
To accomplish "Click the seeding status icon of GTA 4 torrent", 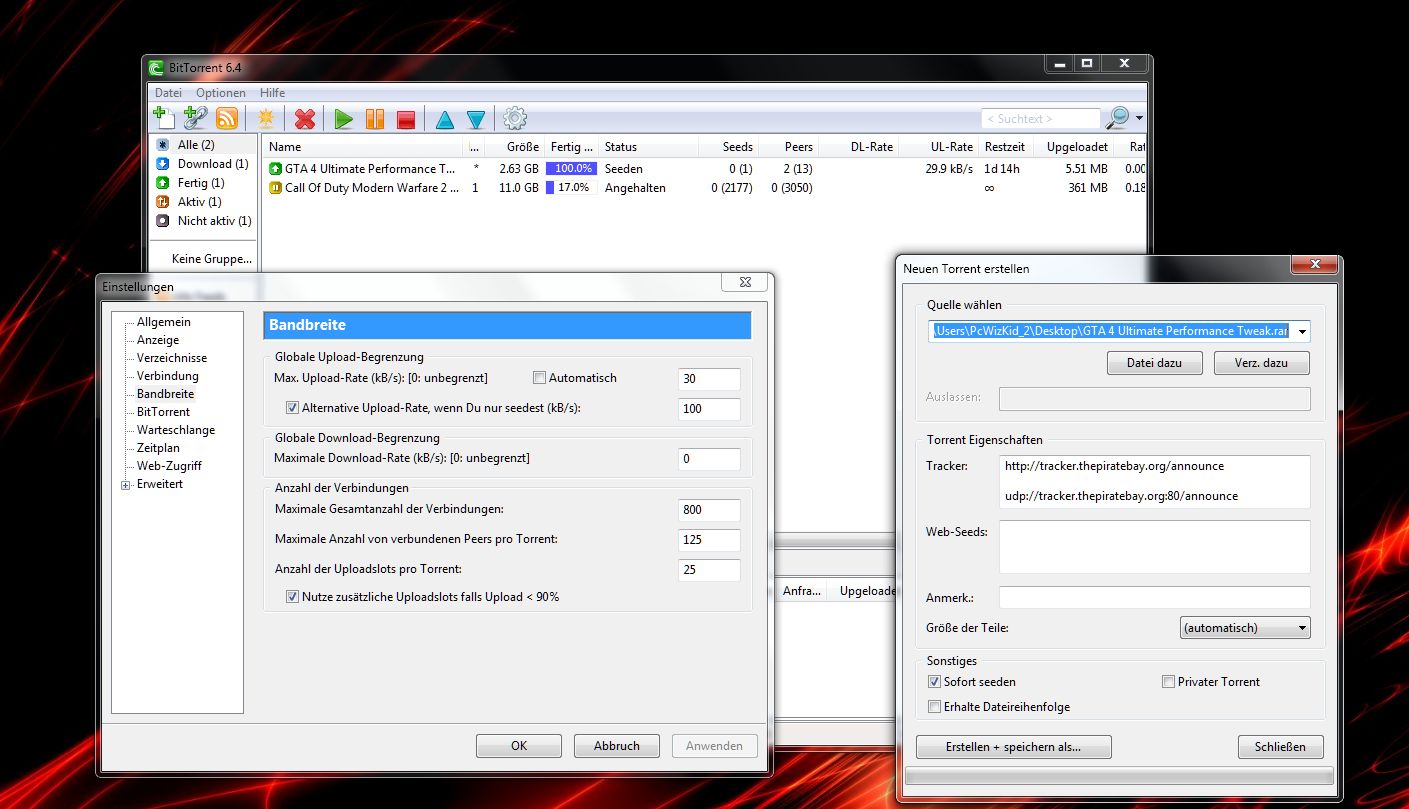I will pos(275,169).
